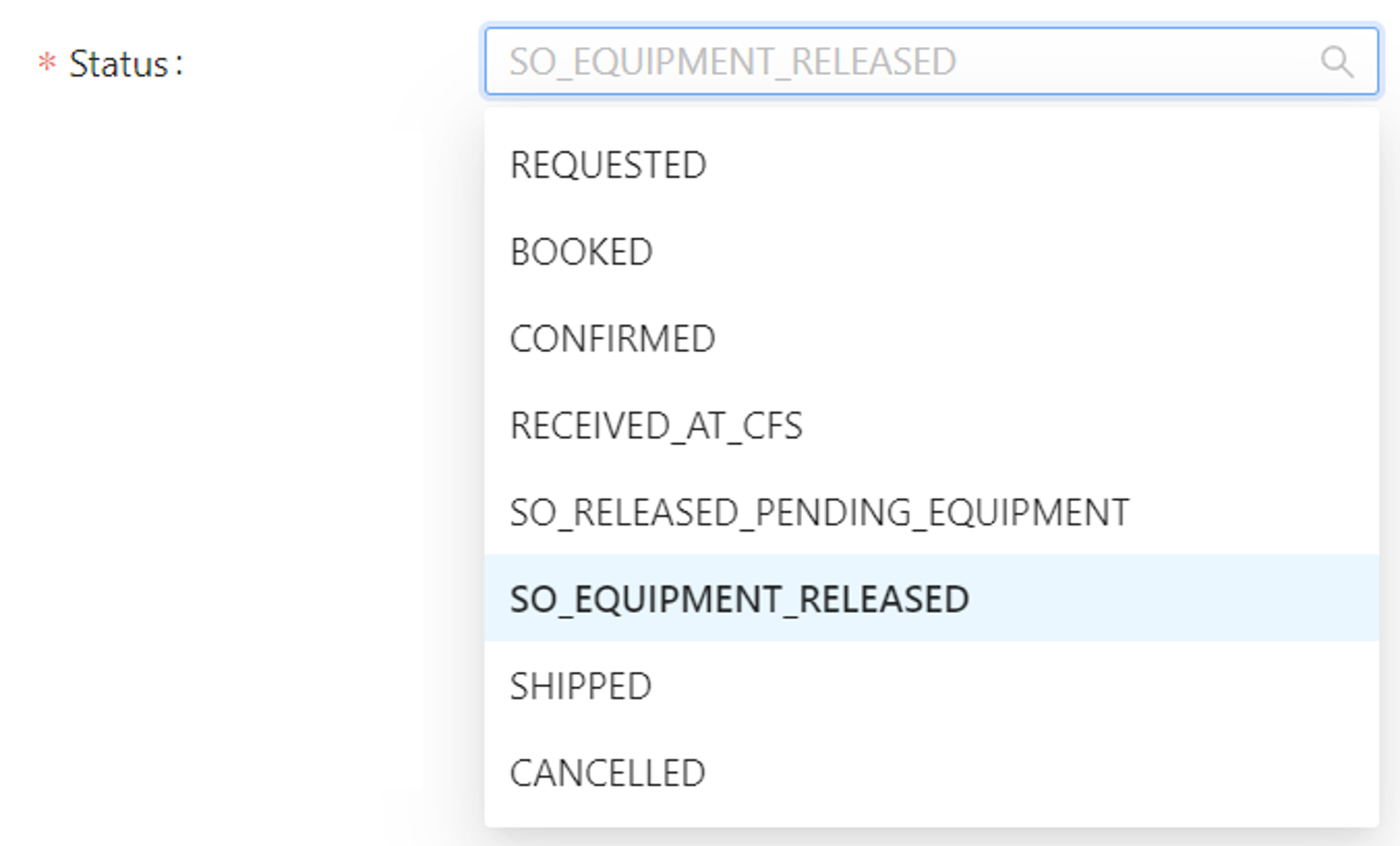Select the option just above SHIPPED
Screen dimensions: 1400x846
coord(739,599)
